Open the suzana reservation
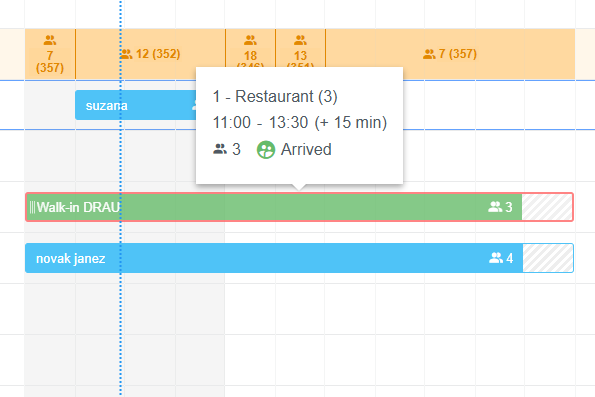The width and height of the screenshot is (595, 397). pyautogui.click(x=135, y=105)
